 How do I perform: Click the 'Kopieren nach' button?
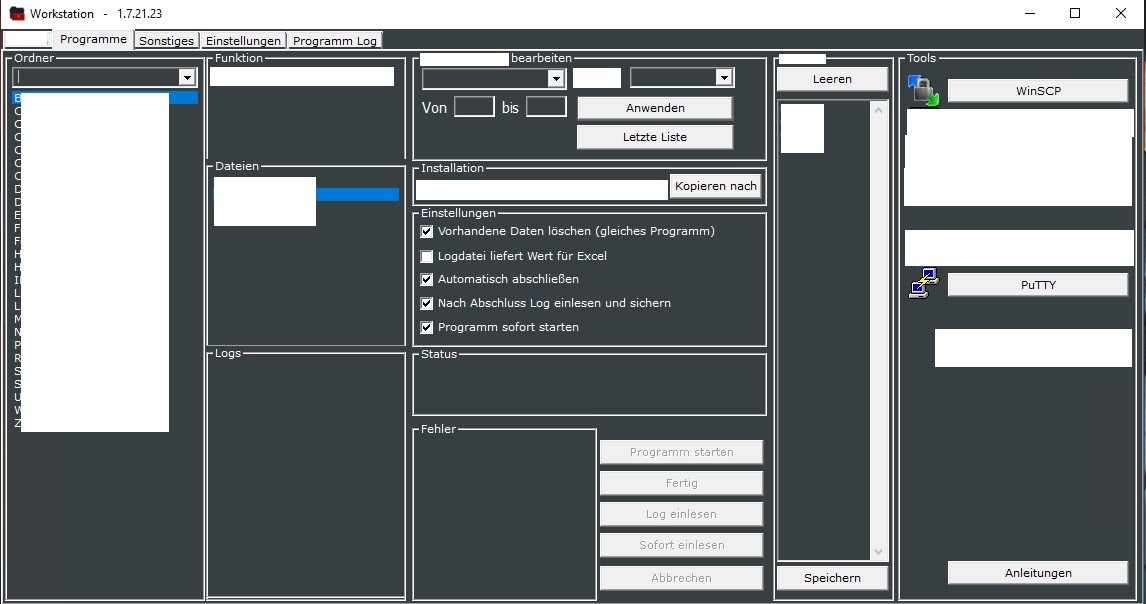[715, 186]
